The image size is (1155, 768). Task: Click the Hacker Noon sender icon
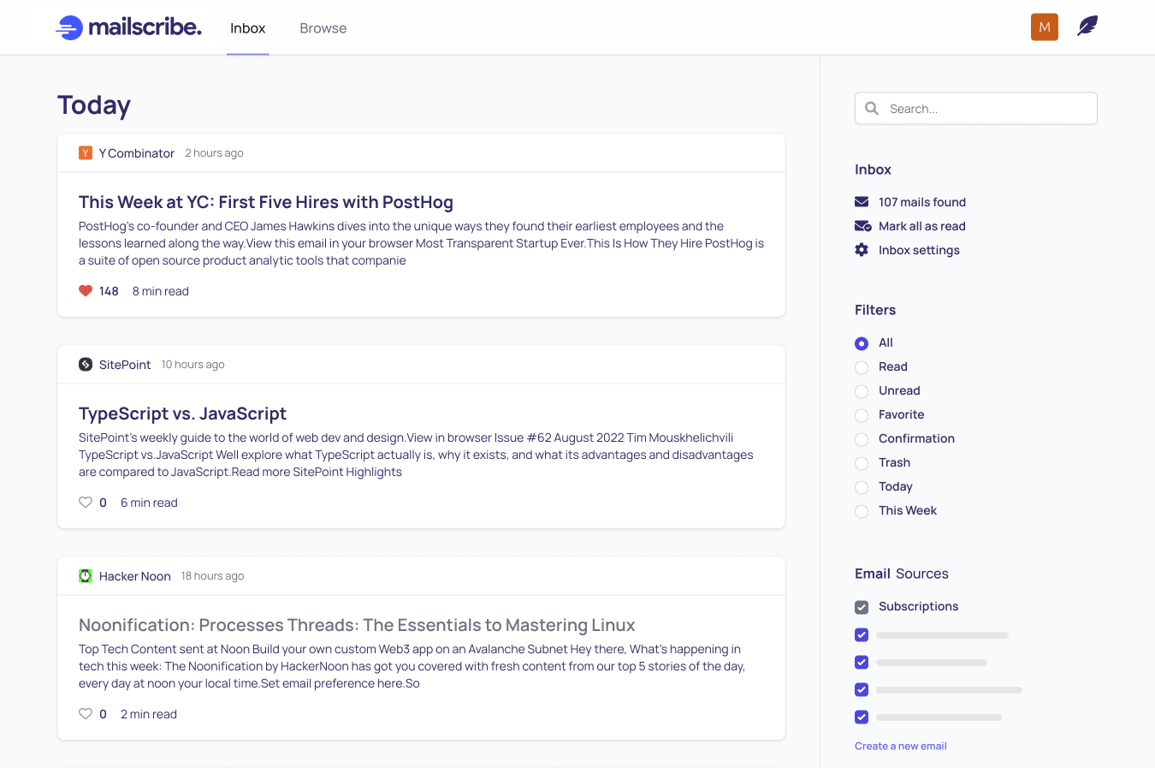point(85,576)
